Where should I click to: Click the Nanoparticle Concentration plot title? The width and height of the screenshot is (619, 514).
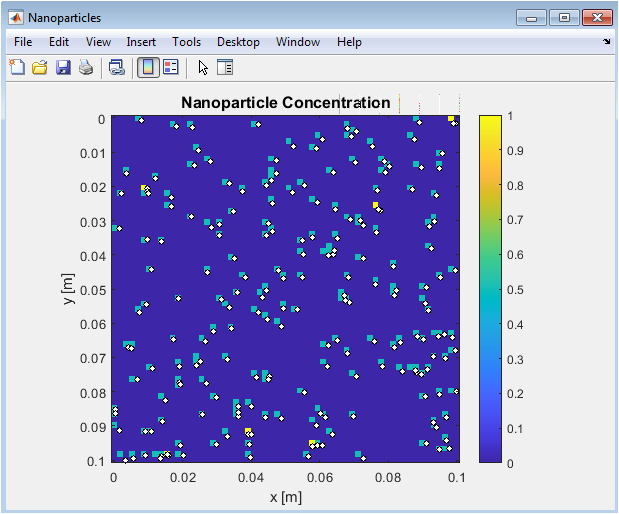point(285,103)
